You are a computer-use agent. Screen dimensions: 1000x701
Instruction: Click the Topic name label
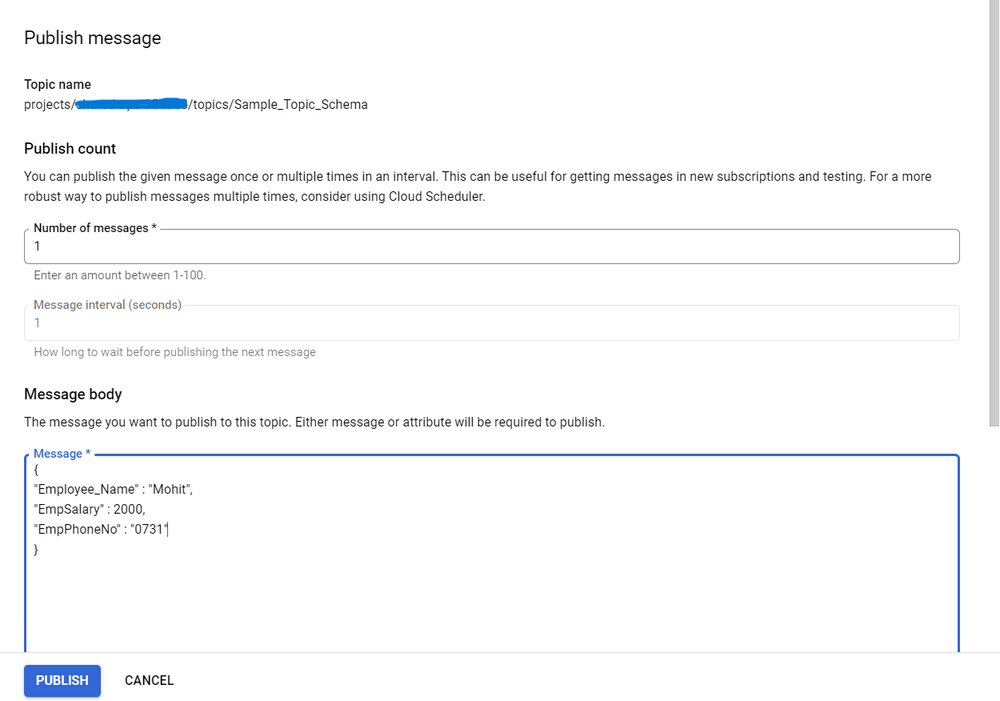(x=57, y=84)
